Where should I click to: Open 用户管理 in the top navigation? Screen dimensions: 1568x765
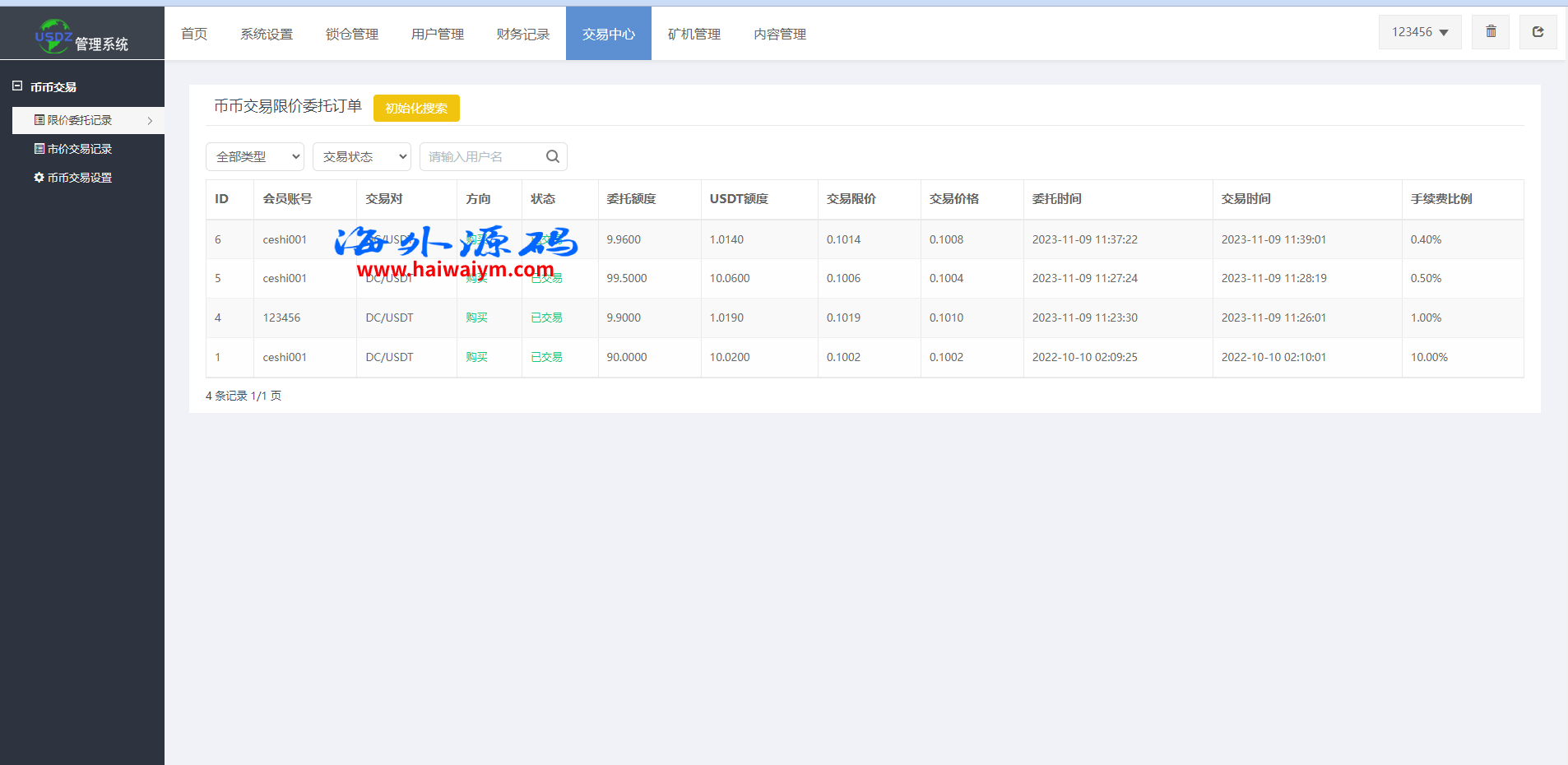point(438,34)
